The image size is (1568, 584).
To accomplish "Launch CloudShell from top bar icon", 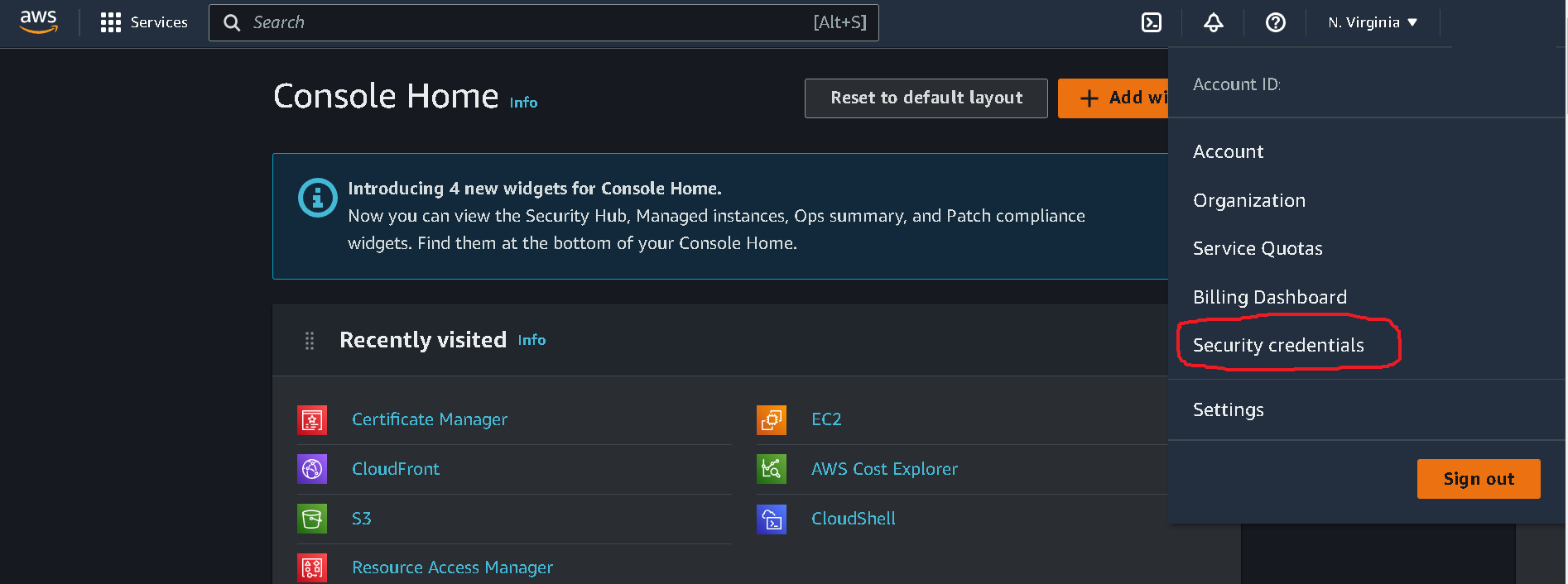I will tap(1152, 22).
